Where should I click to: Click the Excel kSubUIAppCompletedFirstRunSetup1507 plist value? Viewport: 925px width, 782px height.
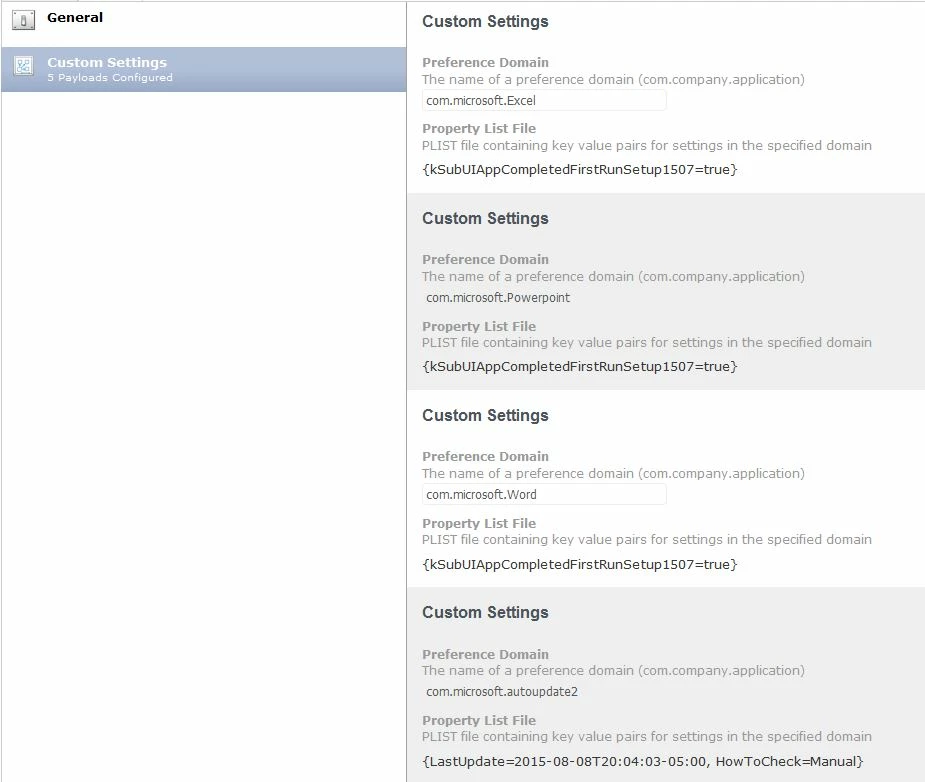coord(580,170)
